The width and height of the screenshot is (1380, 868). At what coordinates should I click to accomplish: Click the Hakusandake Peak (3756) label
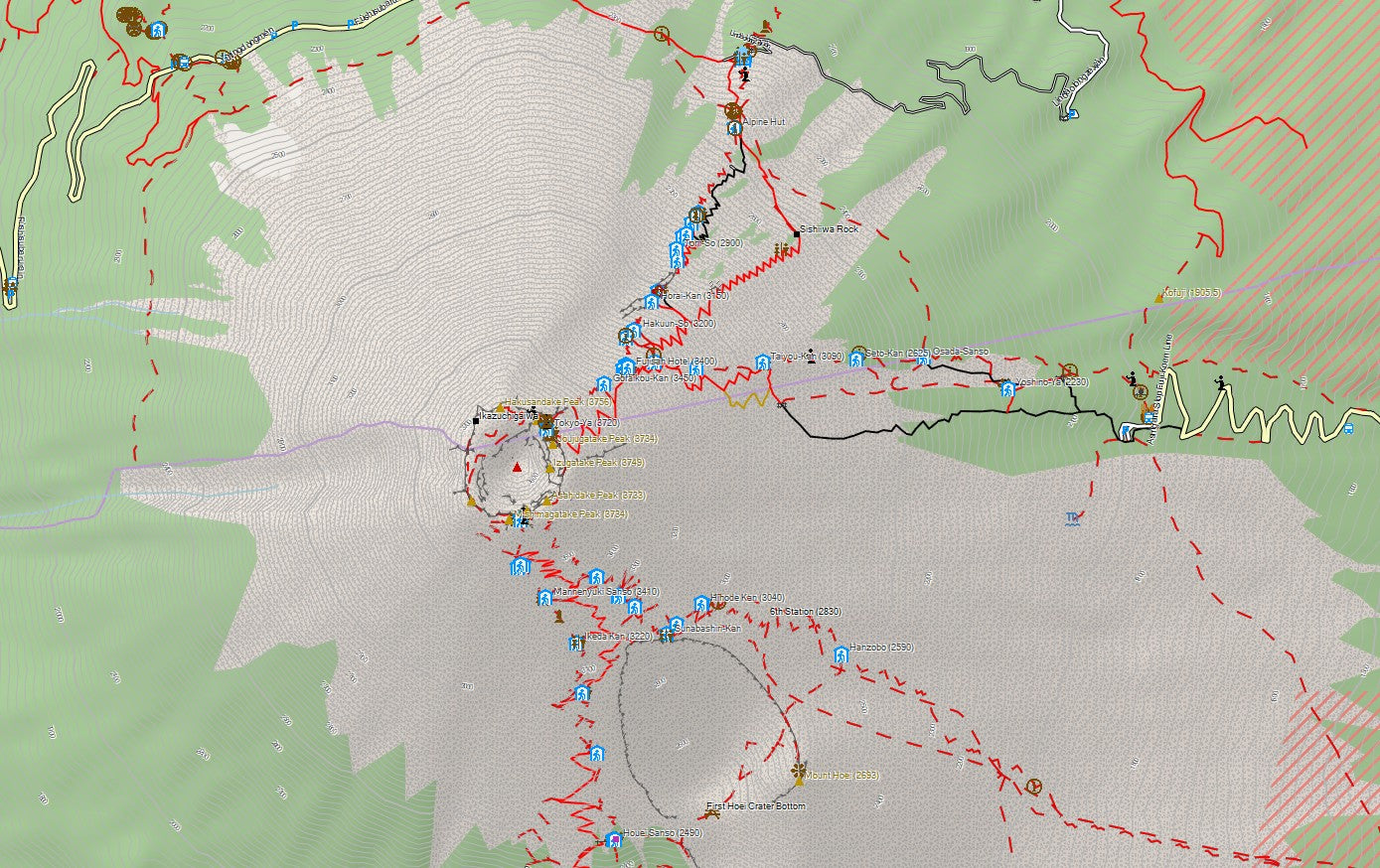[543, 402]
